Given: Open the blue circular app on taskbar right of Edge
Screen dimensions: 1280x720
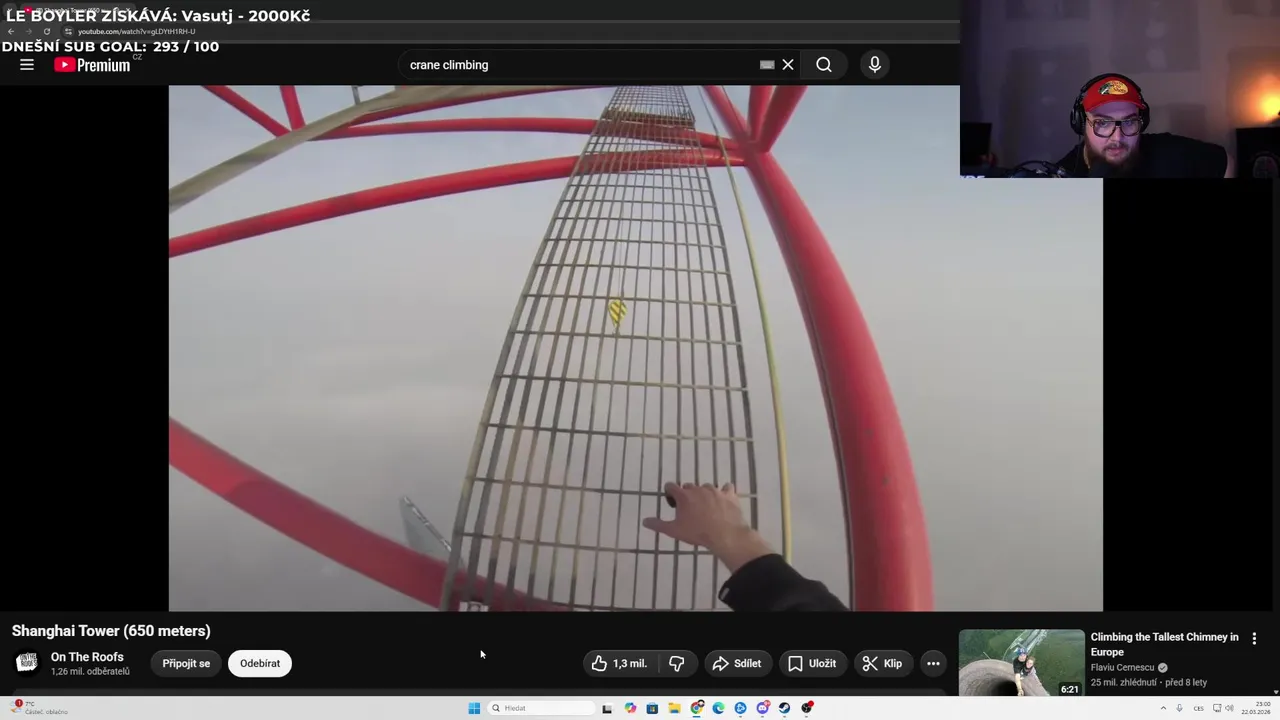Looking at the screenshot, I should (740, 708).
